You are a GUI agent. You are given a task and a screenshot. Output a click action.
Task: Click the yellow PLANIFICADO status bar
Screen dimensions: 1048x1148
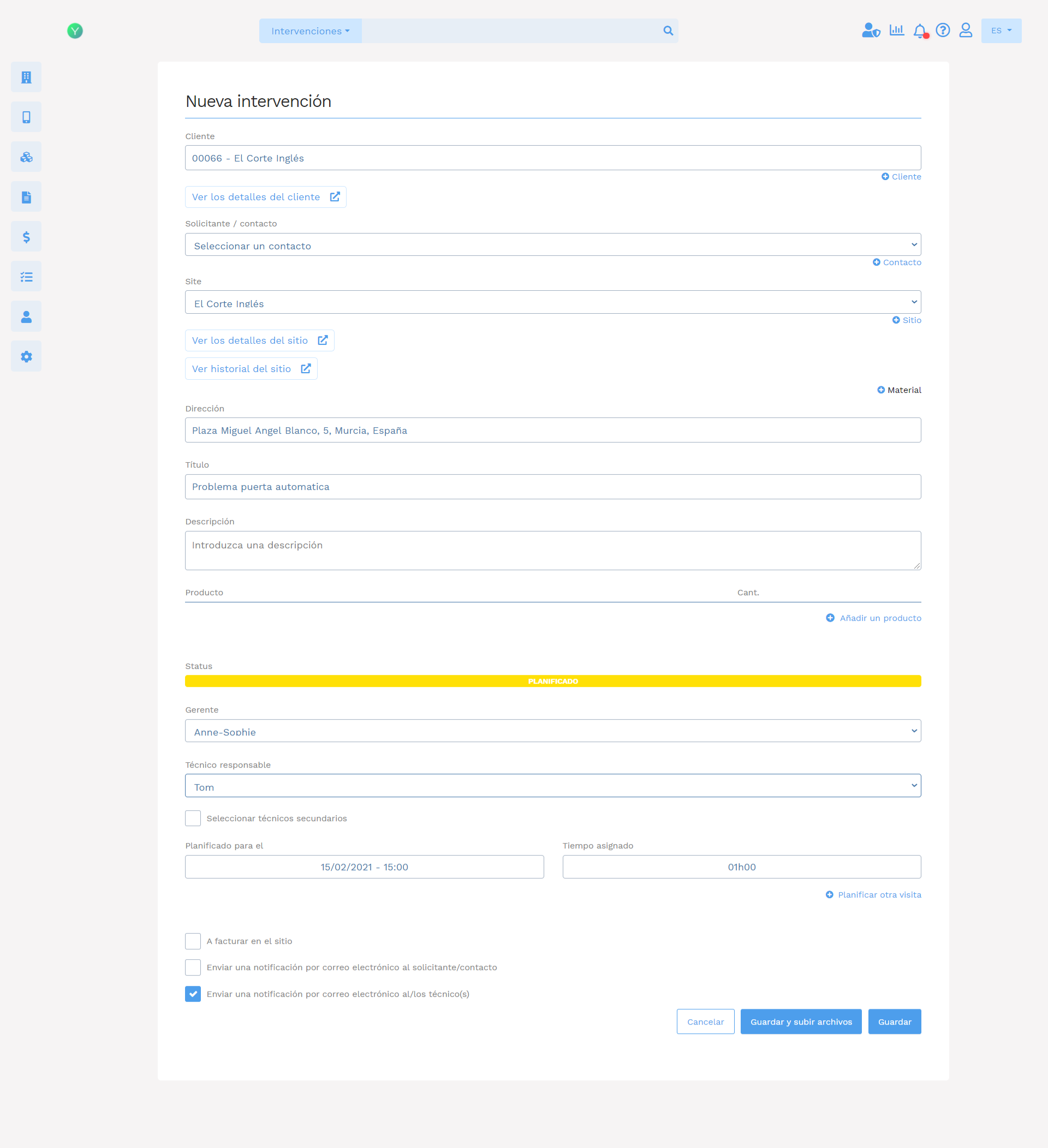coord(552,681)
